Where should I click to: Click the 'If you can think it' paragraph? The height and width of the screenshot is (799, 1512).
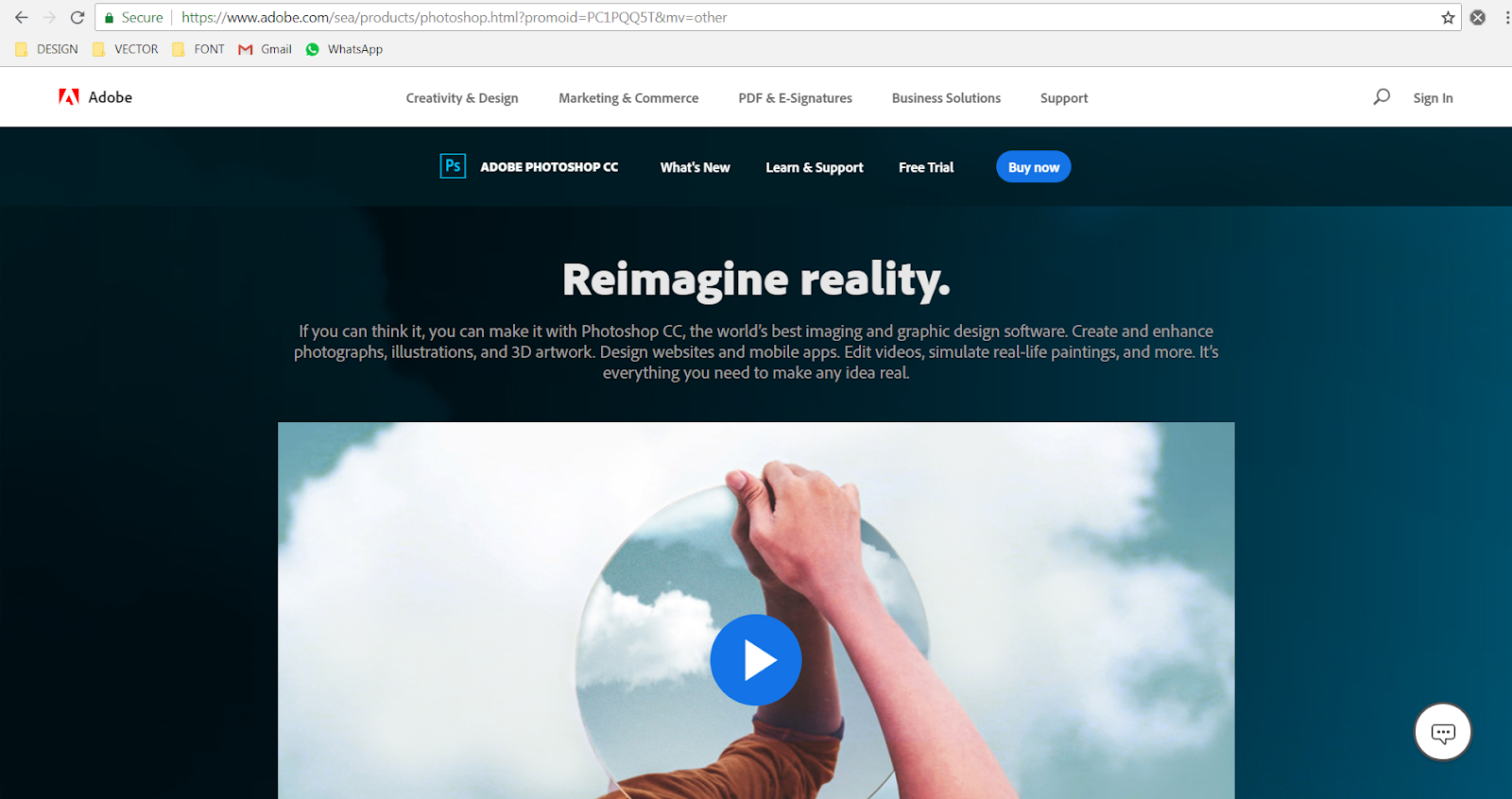pyautogui.click(x=756, y=352)
